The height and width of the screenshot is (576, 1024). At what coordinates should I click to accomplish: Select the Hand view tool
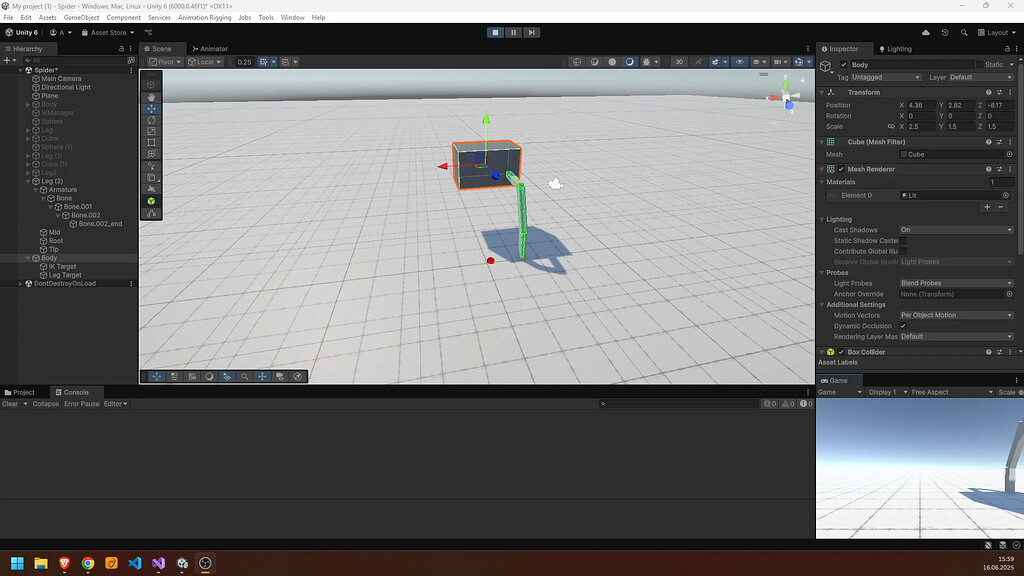pyautogui.click(x=150, y=97)
